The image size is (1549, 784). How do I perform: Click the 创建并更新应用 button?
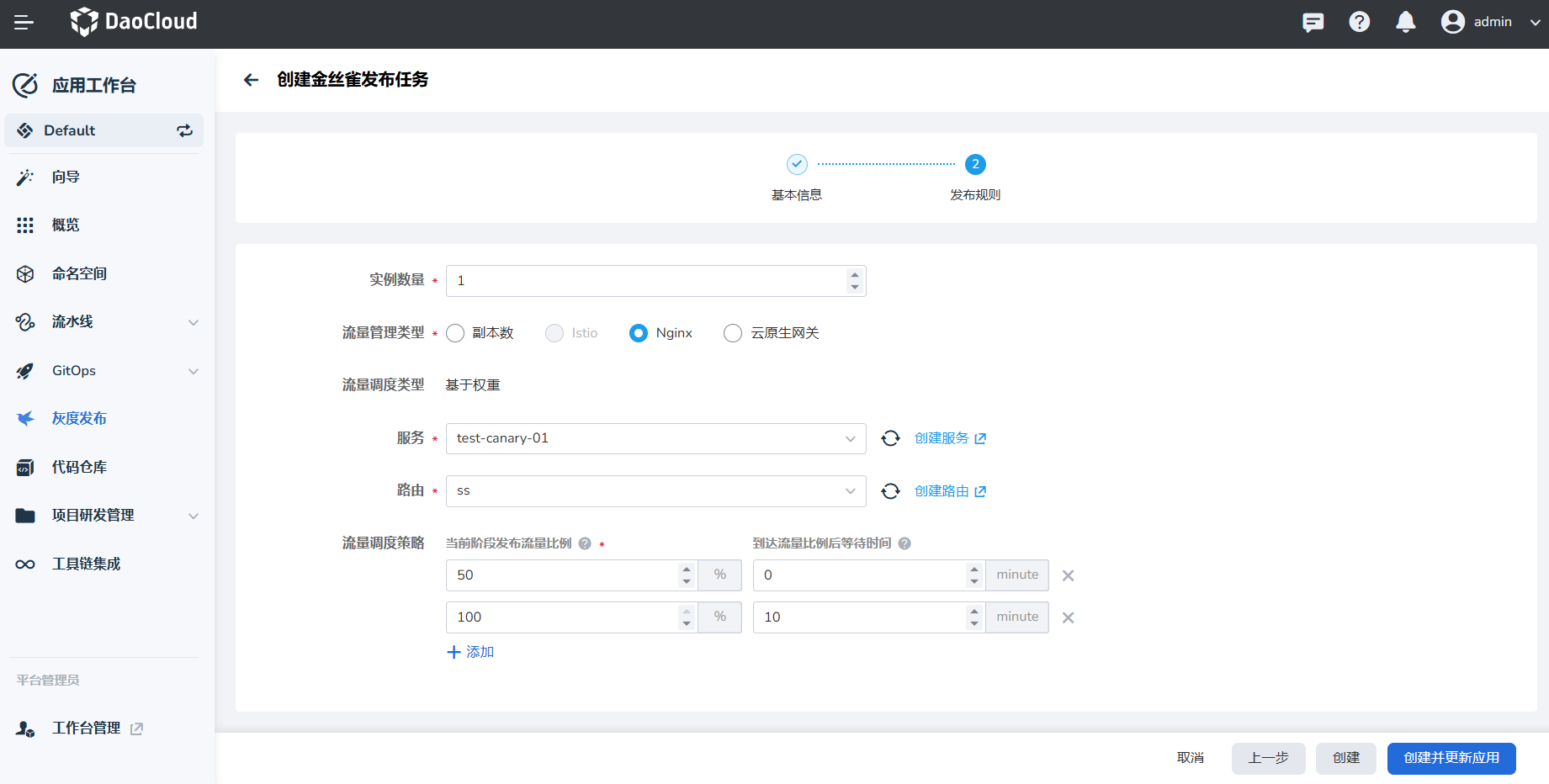(x=1451, y=758)
